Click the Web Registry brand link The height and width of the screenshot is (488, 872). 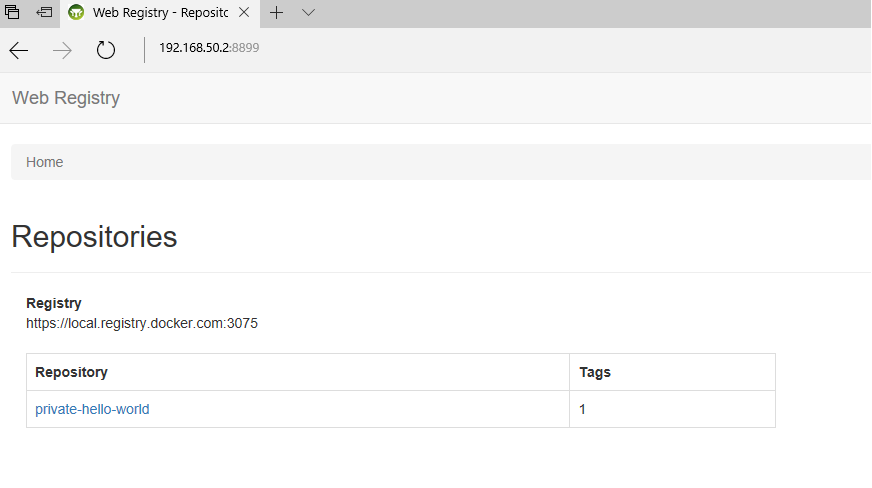tap(66, 98)
